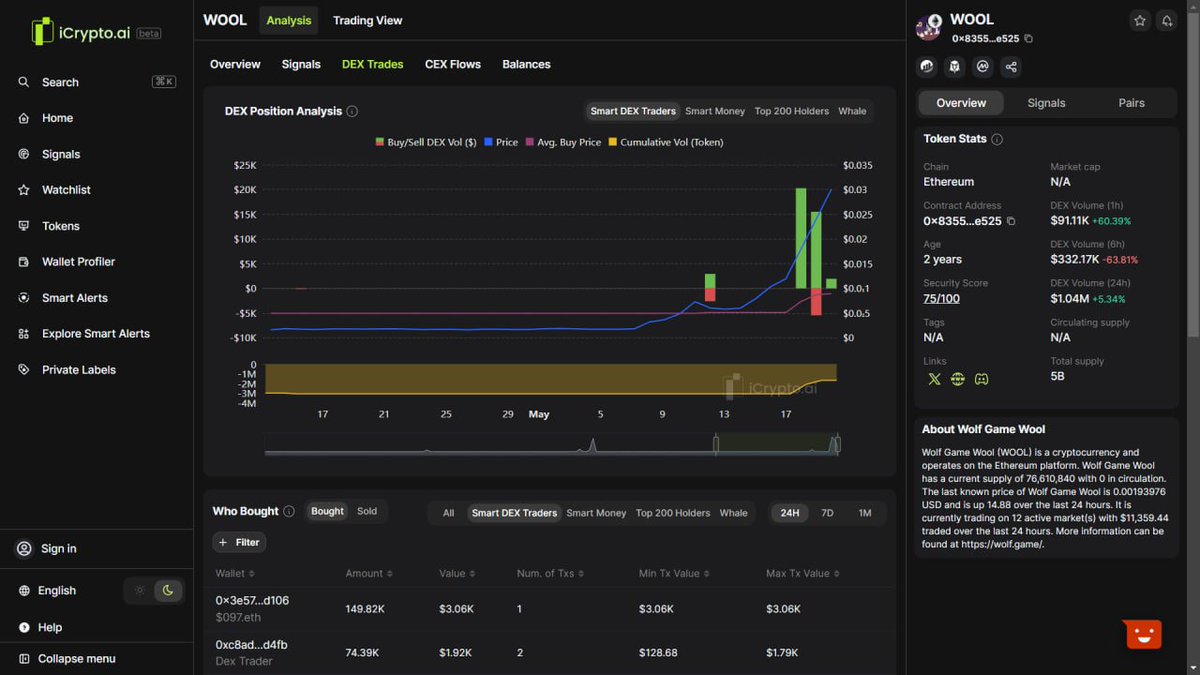Screen dimensions: 1200x675
Task: Show info tooltip for Token Stats
Action: pyautogui.click(x=997, y=139)
